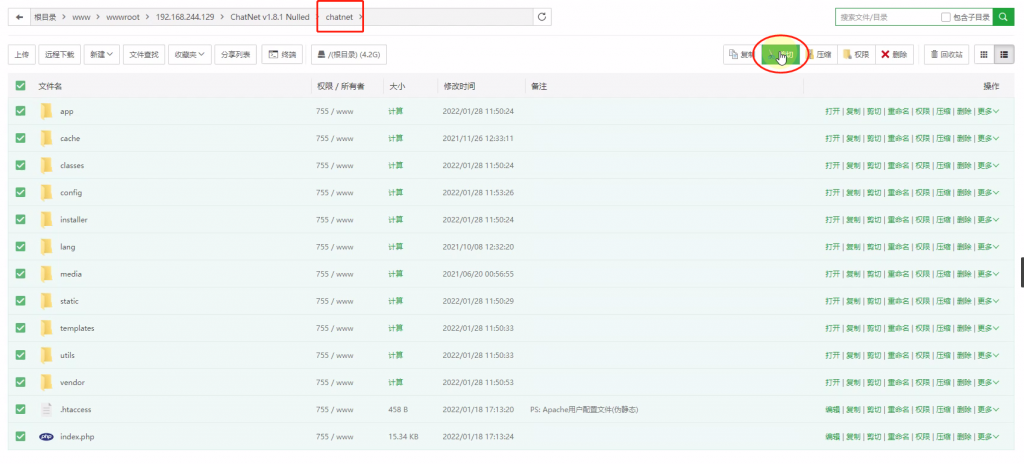The width and height of the screenshot is (1024, 464).
Task: Refresh the file list
Action: [x=542, y=17]
